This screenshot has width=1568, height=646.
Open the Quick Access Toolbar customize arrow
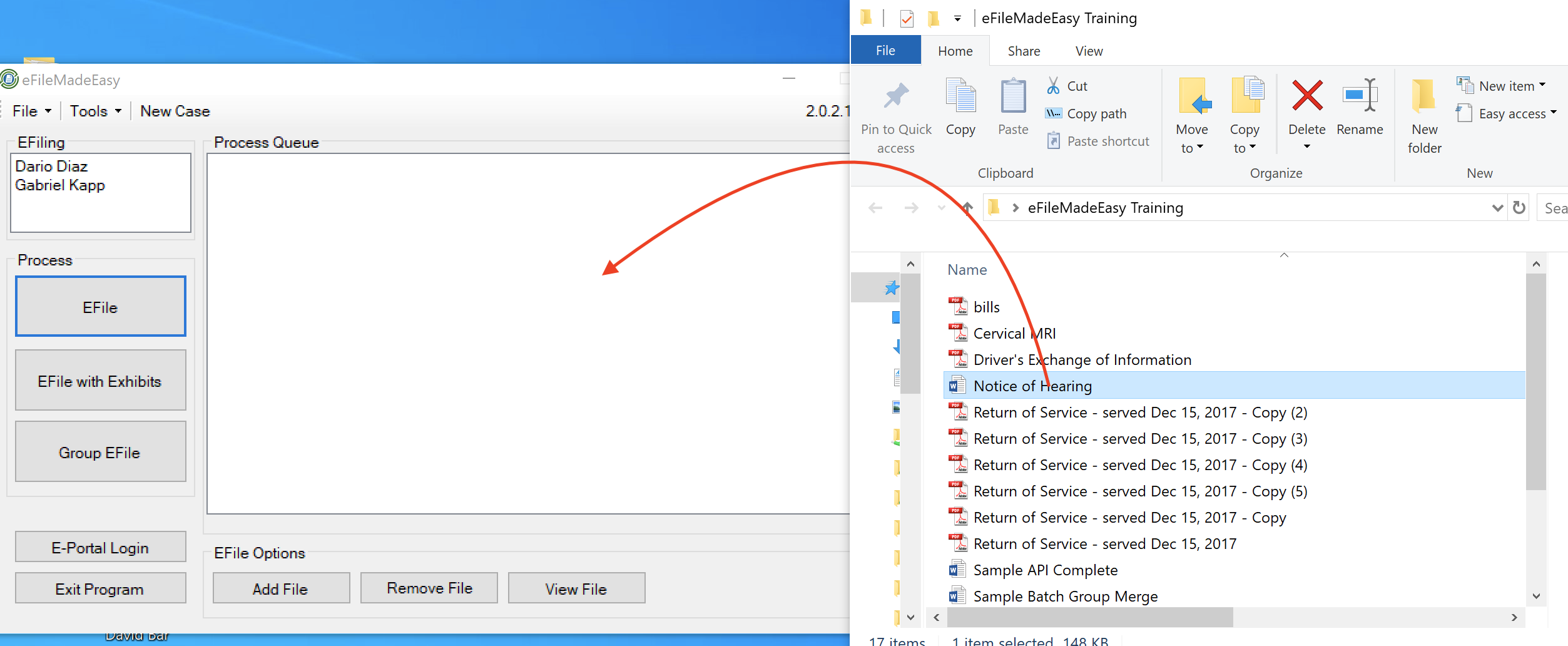coord(957,19)
